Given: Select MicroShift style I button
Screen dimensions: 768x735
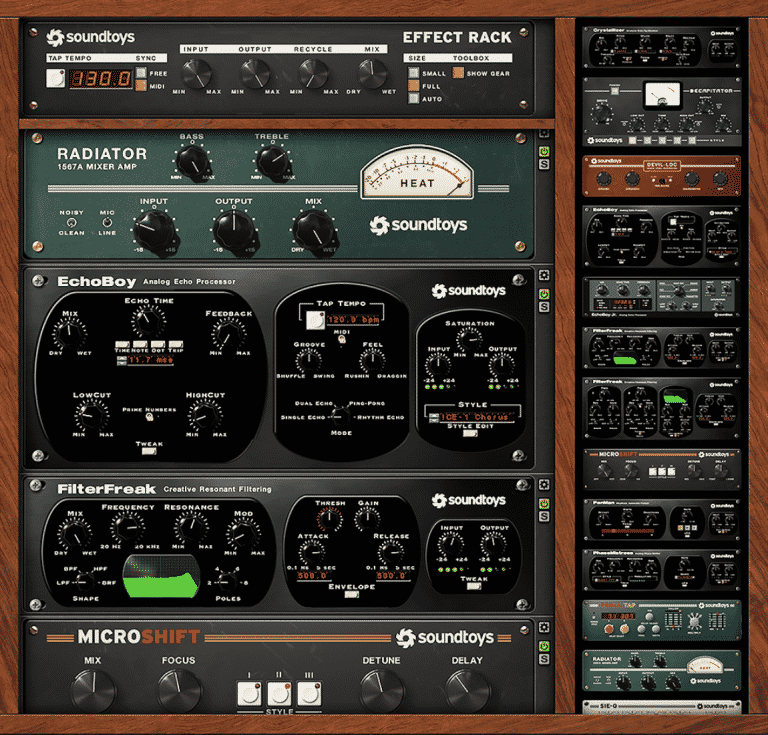Looking at the screenshot, I should click(x=249, y=693).
